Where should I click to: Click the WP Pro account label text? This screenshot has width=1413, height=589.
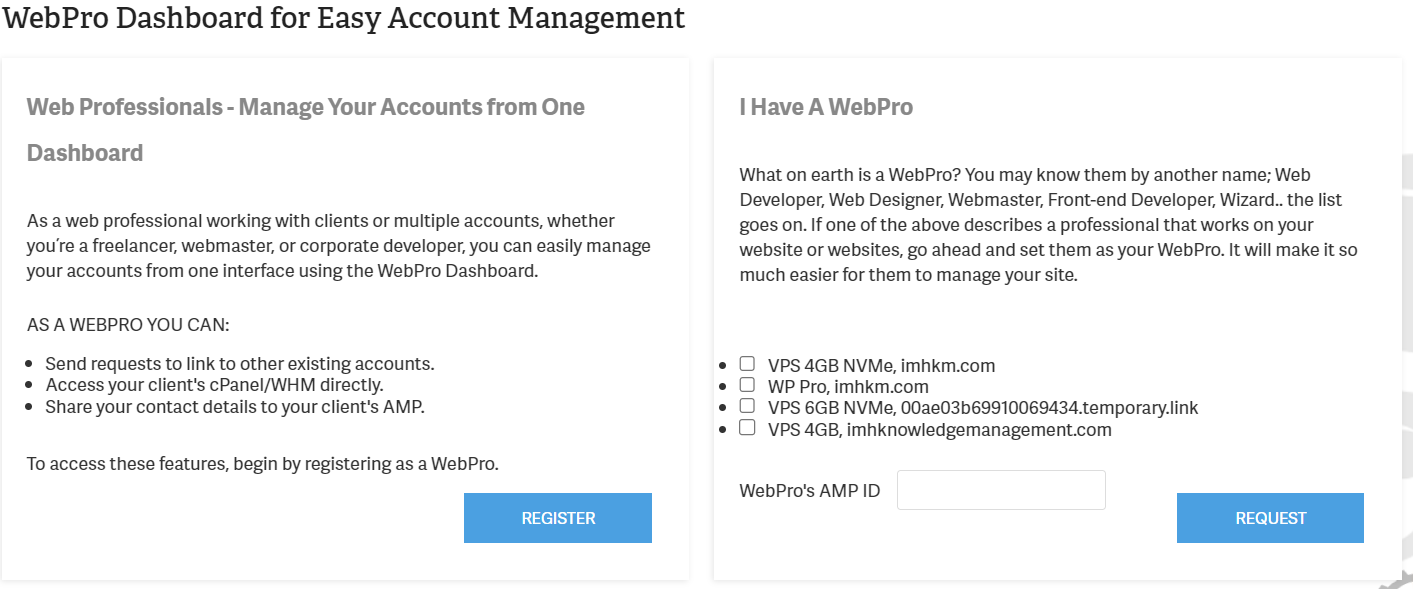[x=848, y=386]
